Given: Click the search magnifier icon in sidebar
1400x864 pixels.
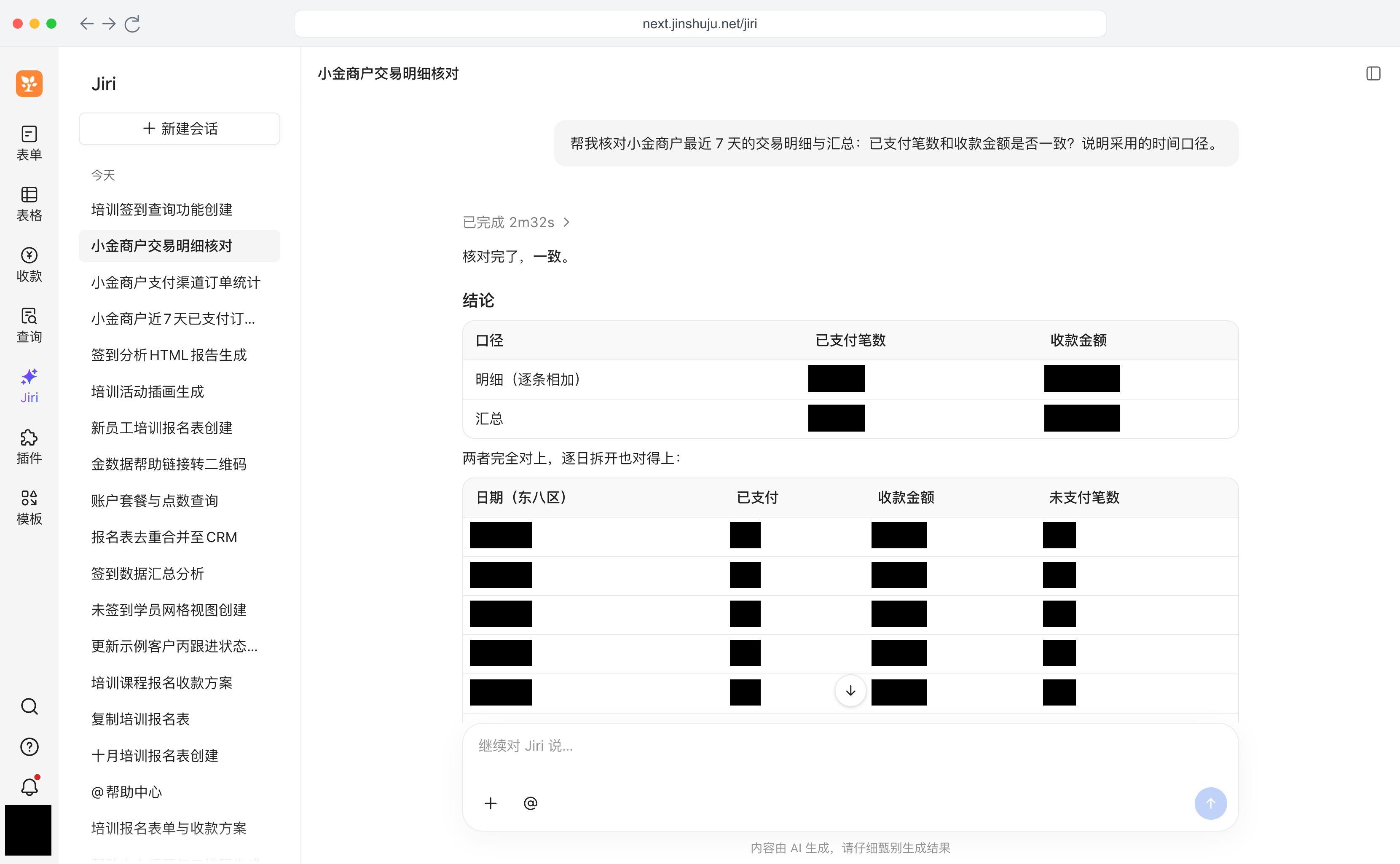Looking at the screenshot, I should pyautogui.click(x=29, y=706).
